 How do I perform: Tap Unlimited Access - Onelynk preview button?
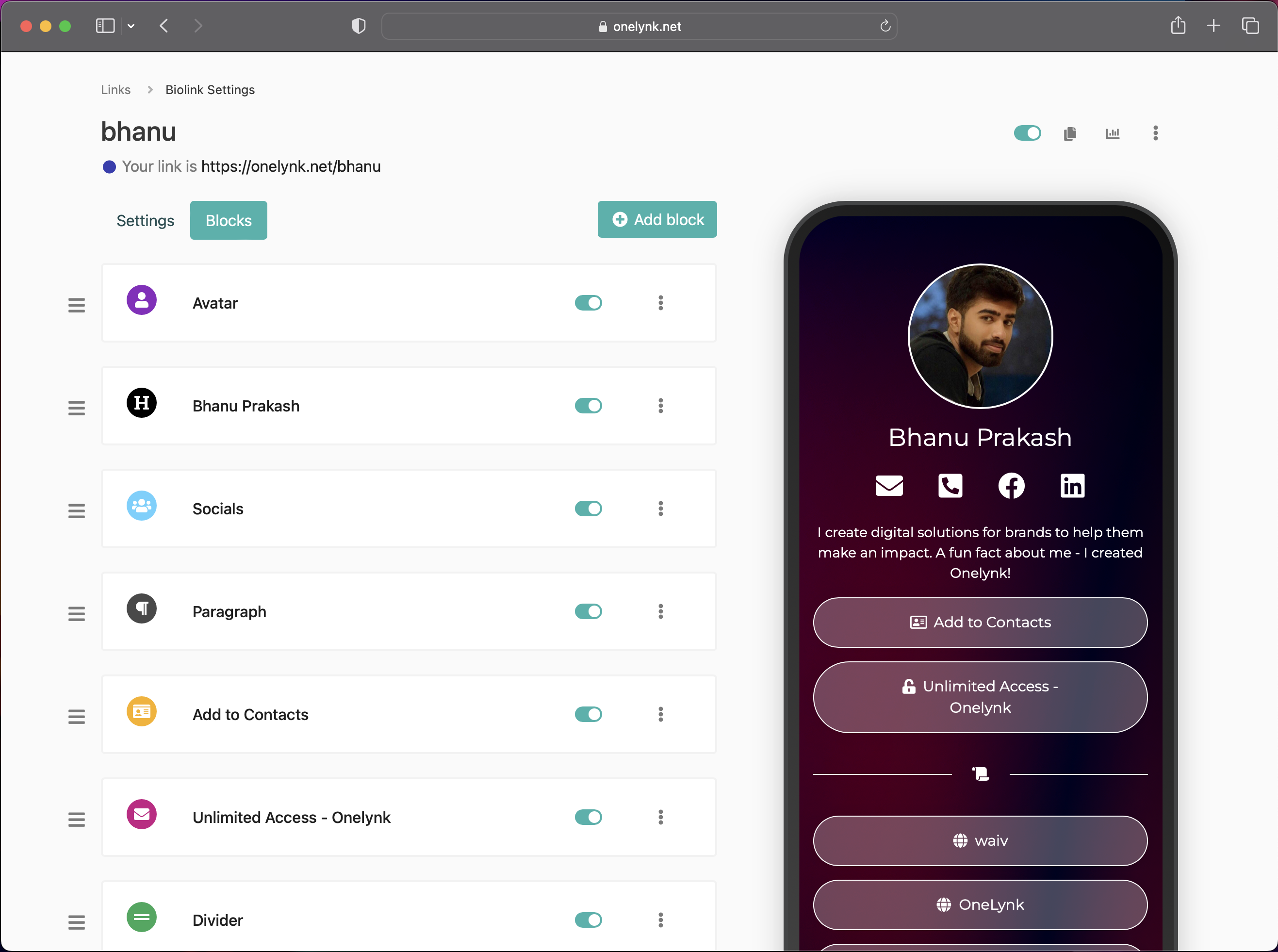[980, 697]
